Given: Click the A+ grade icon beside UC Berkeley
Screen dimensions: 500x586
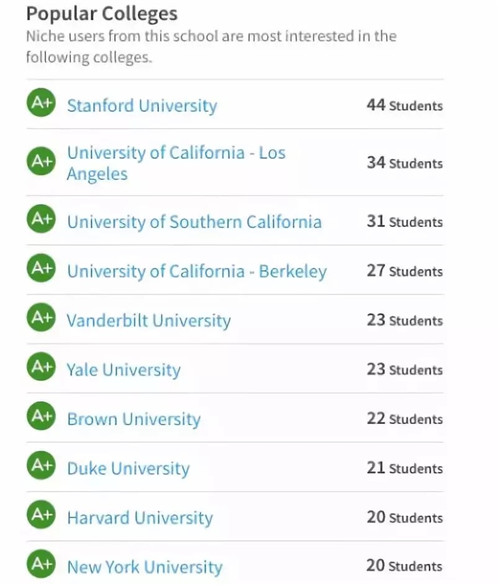Looking at the screenshot, I should click(x=41, y=268).
